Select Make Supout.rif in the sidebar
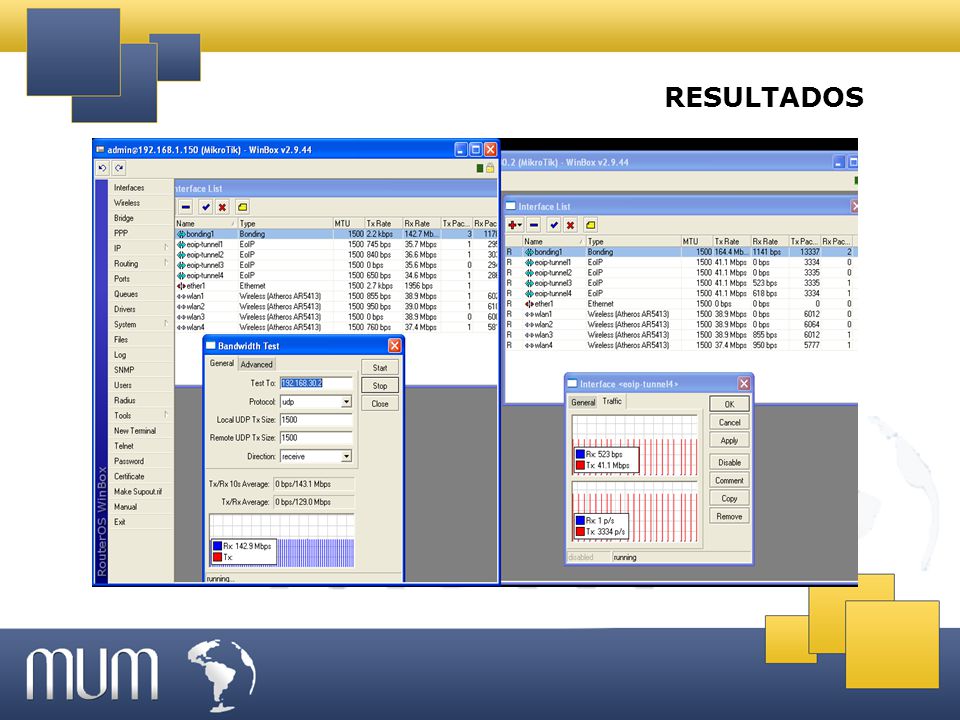960x720 pixels. (x=138, y=491)
